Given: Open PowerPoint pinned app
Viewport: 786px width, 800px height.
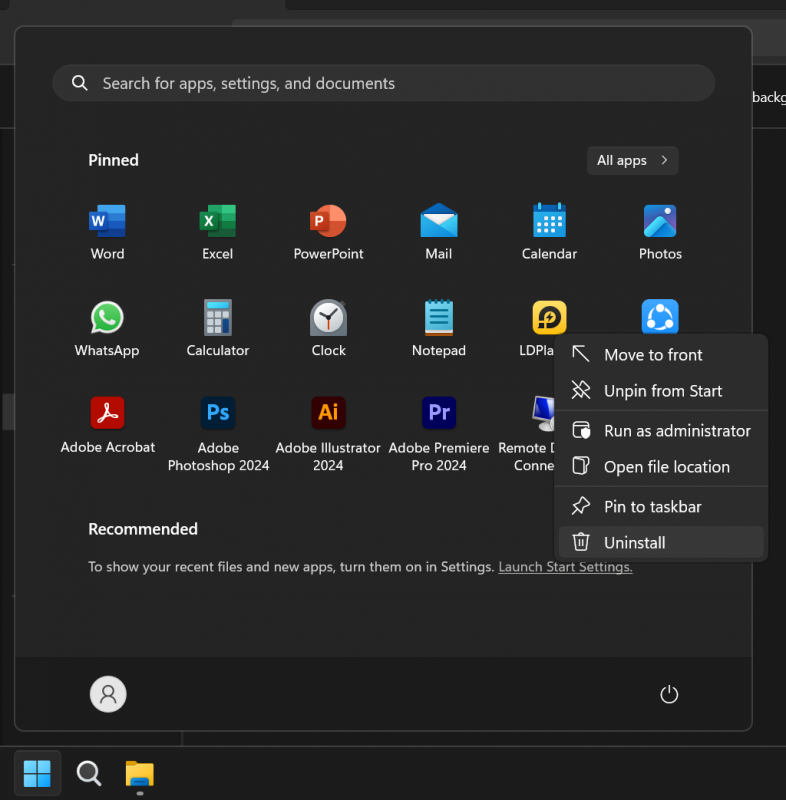Looking at the screenshot, I should 328,232.
